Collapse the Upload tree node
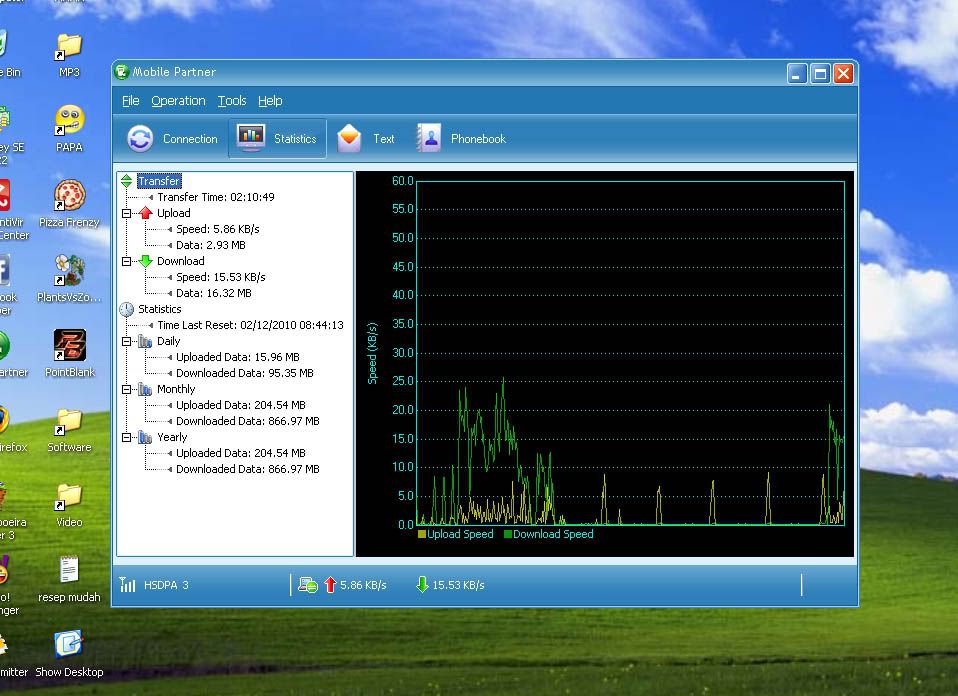Viewport: 958px width, 696px height. tap(126, 213)
